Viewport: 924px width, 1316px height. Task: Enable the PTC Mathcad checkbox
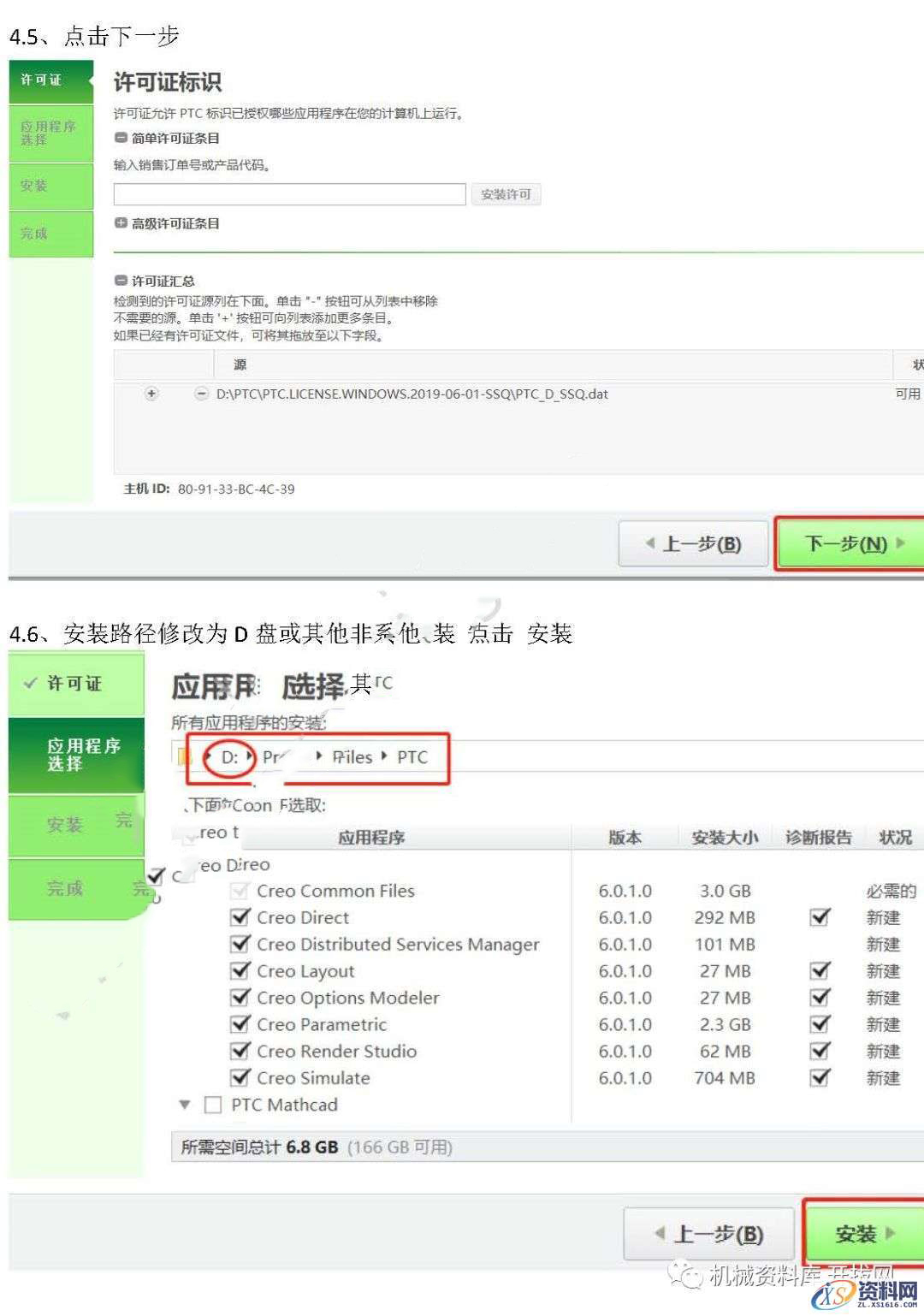click(x=212, y=1105)
